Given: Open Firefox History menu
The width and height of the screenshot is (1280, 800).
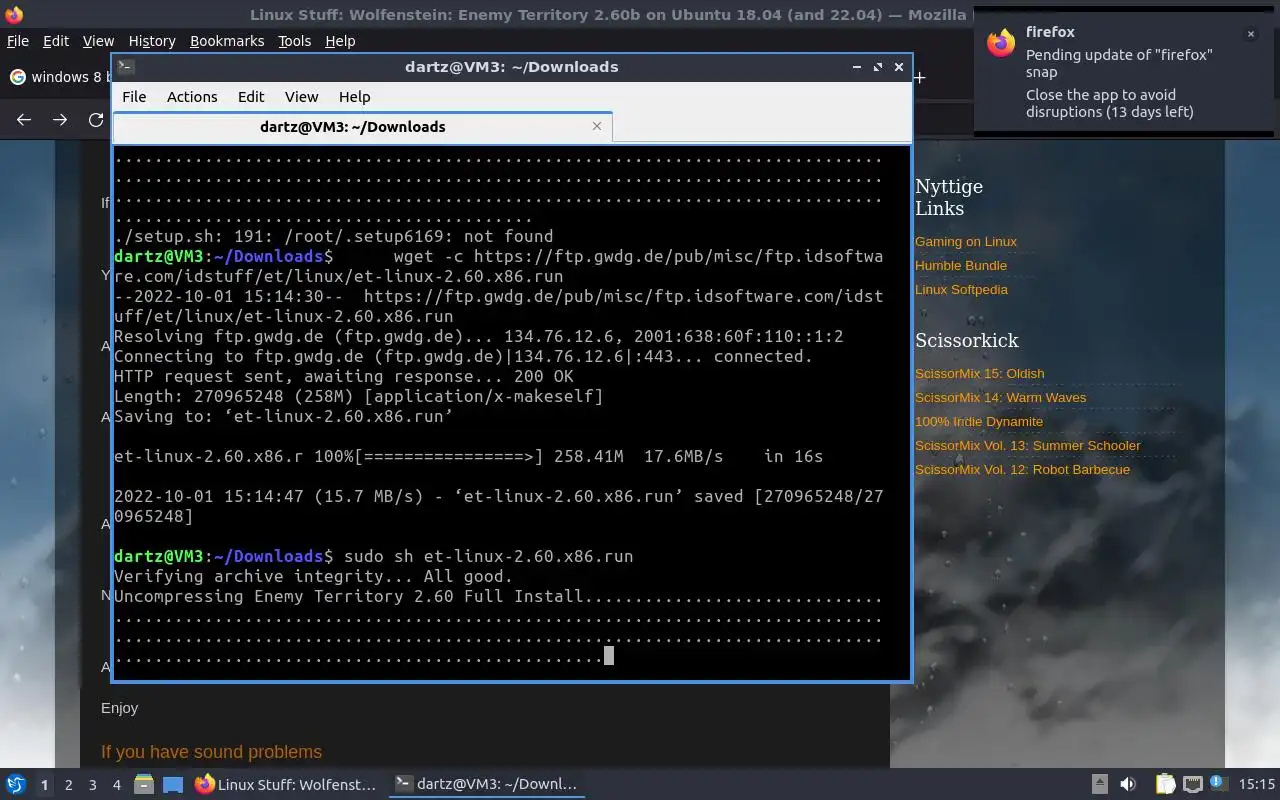Looking at the screenshot, I should pos(152,41).
